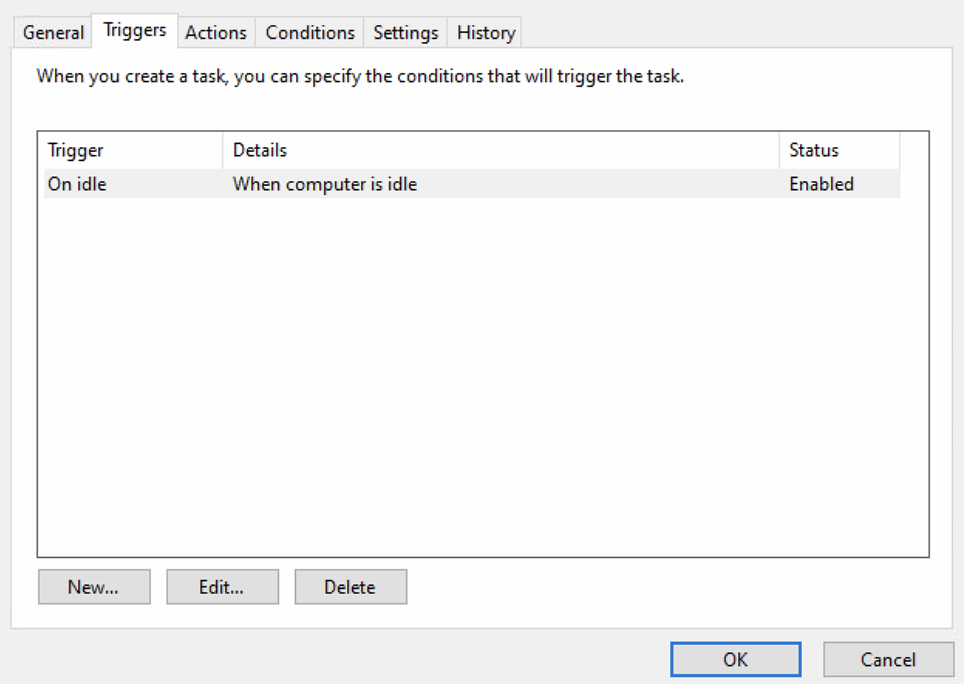Go to the Conditions tab
This screenshot has height=684, width=964.
tap(310, 33)
